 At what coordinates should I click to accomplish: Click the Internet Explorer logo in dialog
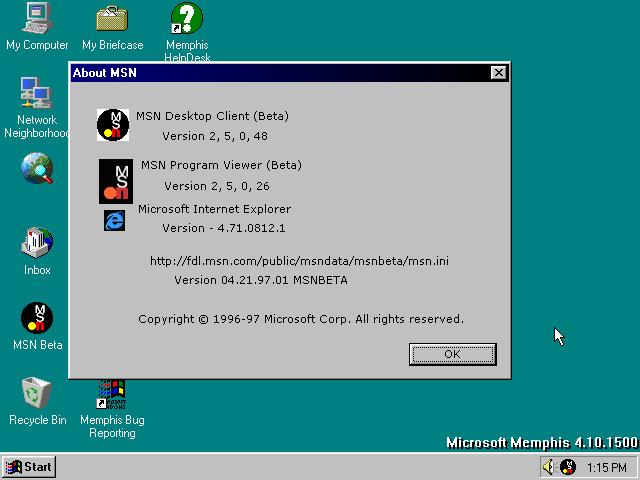pyautogui.click(x=114, y=221)
